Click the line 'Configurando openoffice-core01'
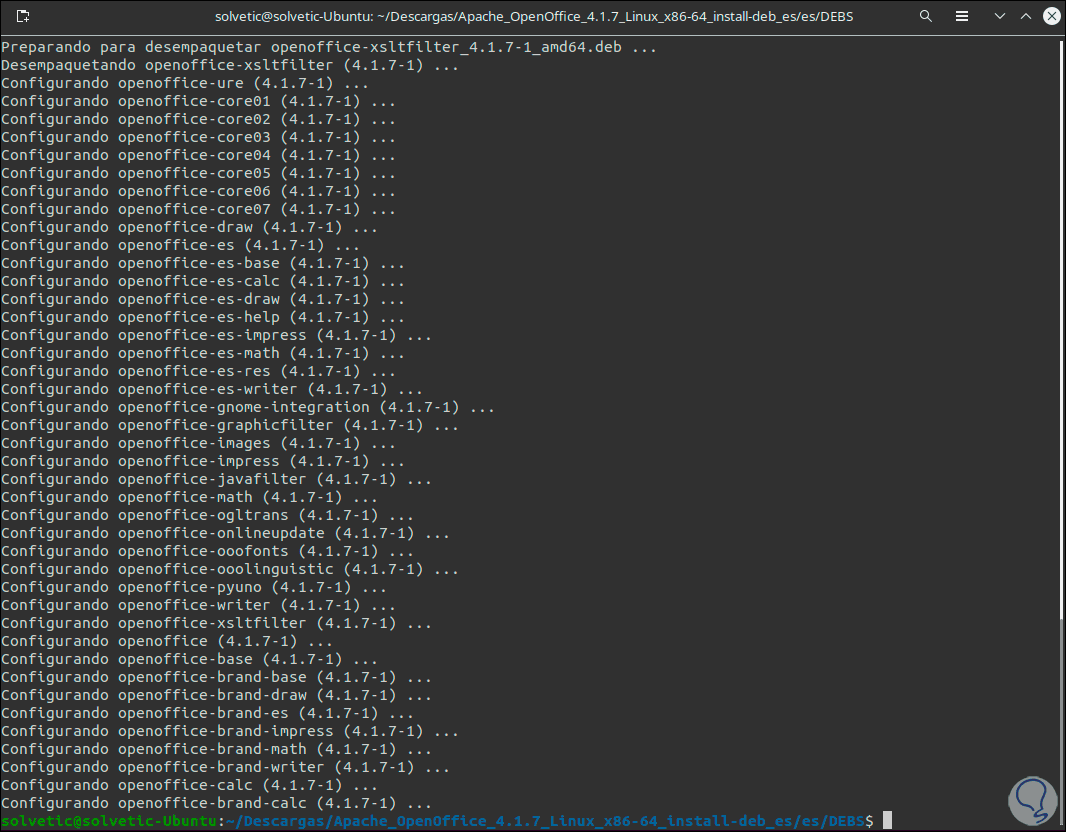This screenshot has width=1066, height=832. pos(199,101)
